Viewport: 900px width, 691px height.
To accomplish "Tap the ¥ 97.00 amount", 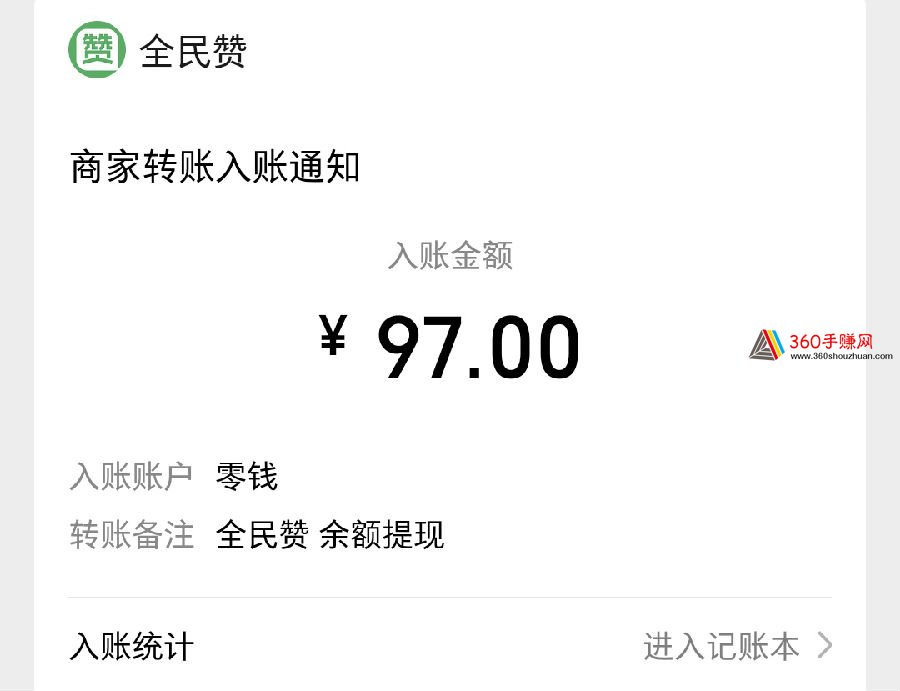I will (449, 346).
